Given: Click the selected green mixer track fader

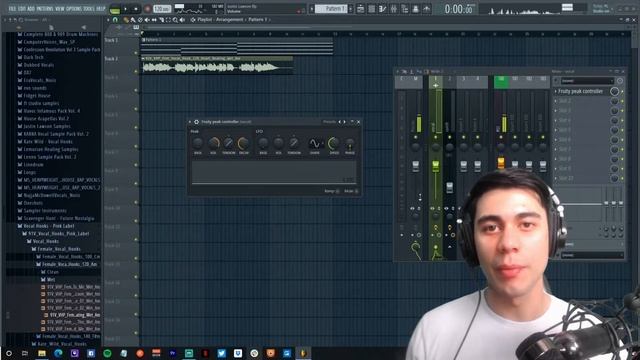Looking at the screenshot, I should point(436,166).
